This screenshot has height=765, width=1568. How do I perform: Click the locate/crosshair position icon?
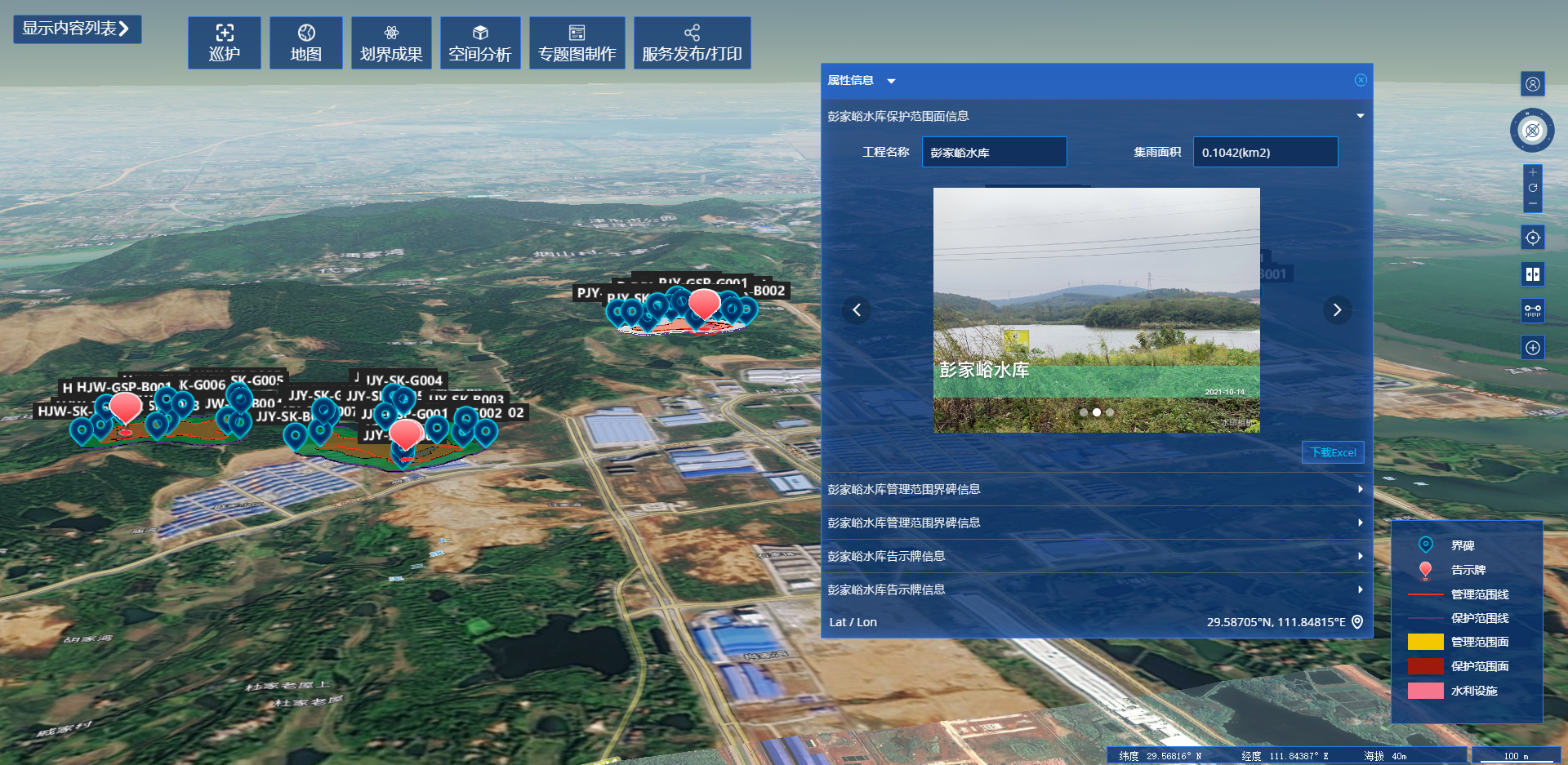coord(1533,238)
